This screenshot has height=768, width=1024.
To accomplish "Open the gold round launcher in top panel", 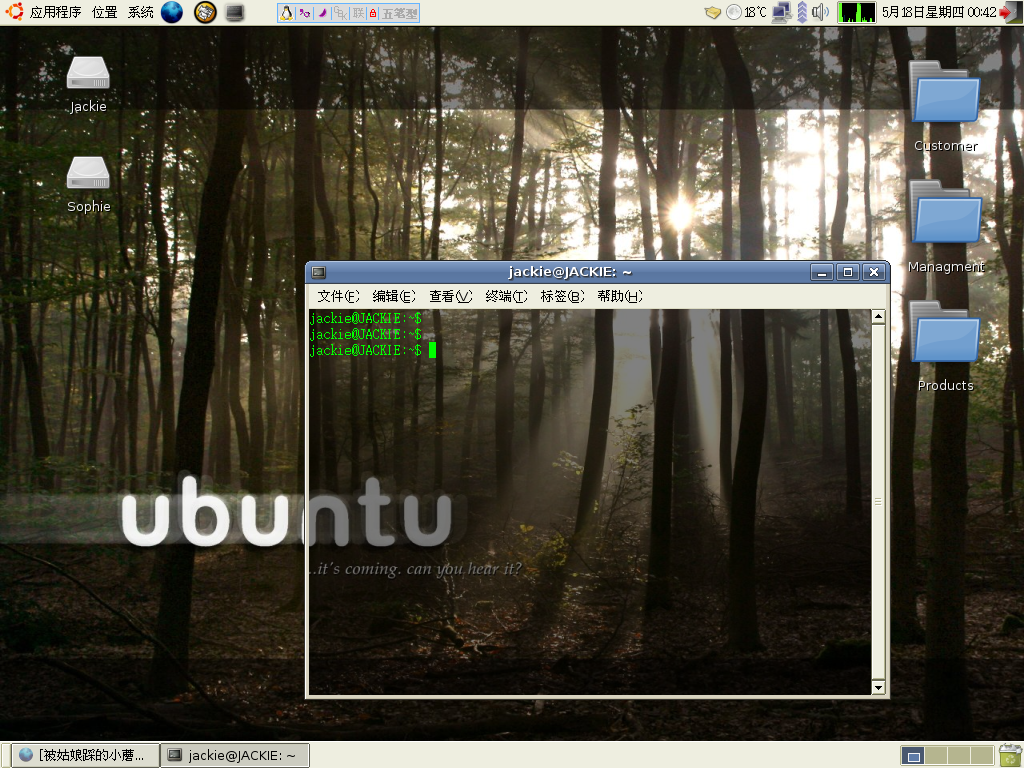I will [x=205, y=12].
